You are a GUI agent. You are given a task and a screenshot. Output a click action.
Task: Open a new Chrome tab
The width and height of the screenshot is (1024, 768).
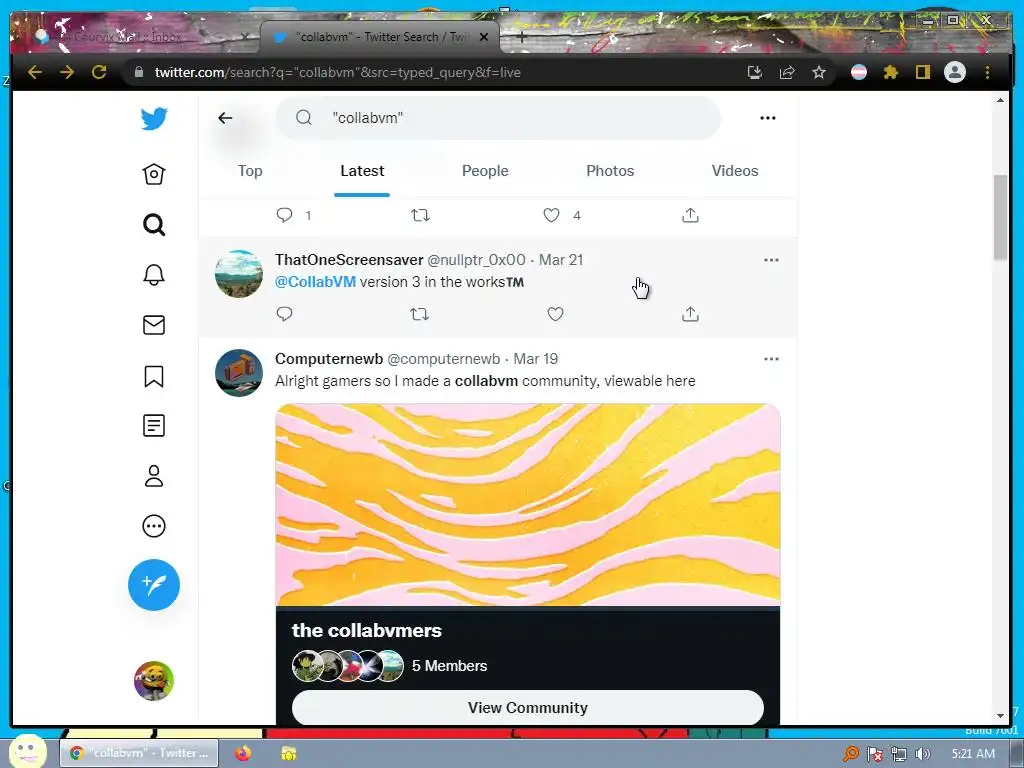pyautogui.click(x=522, y=37)
